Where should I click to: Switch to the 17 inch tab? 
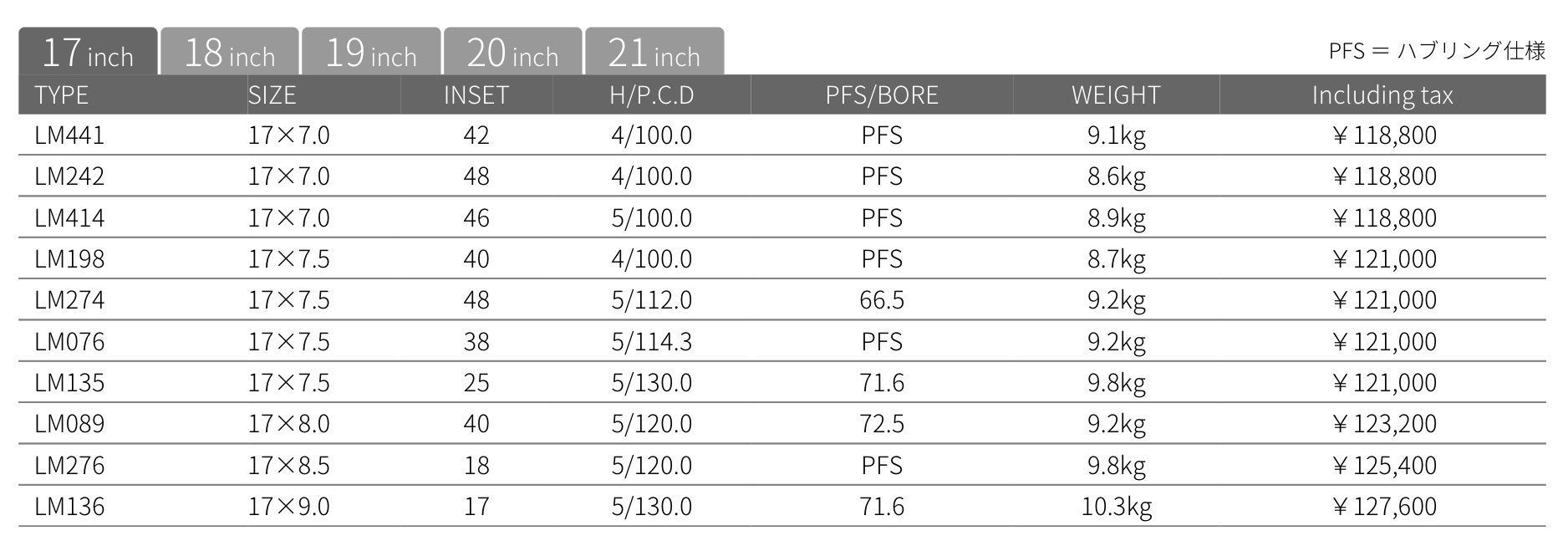(88, 52)
